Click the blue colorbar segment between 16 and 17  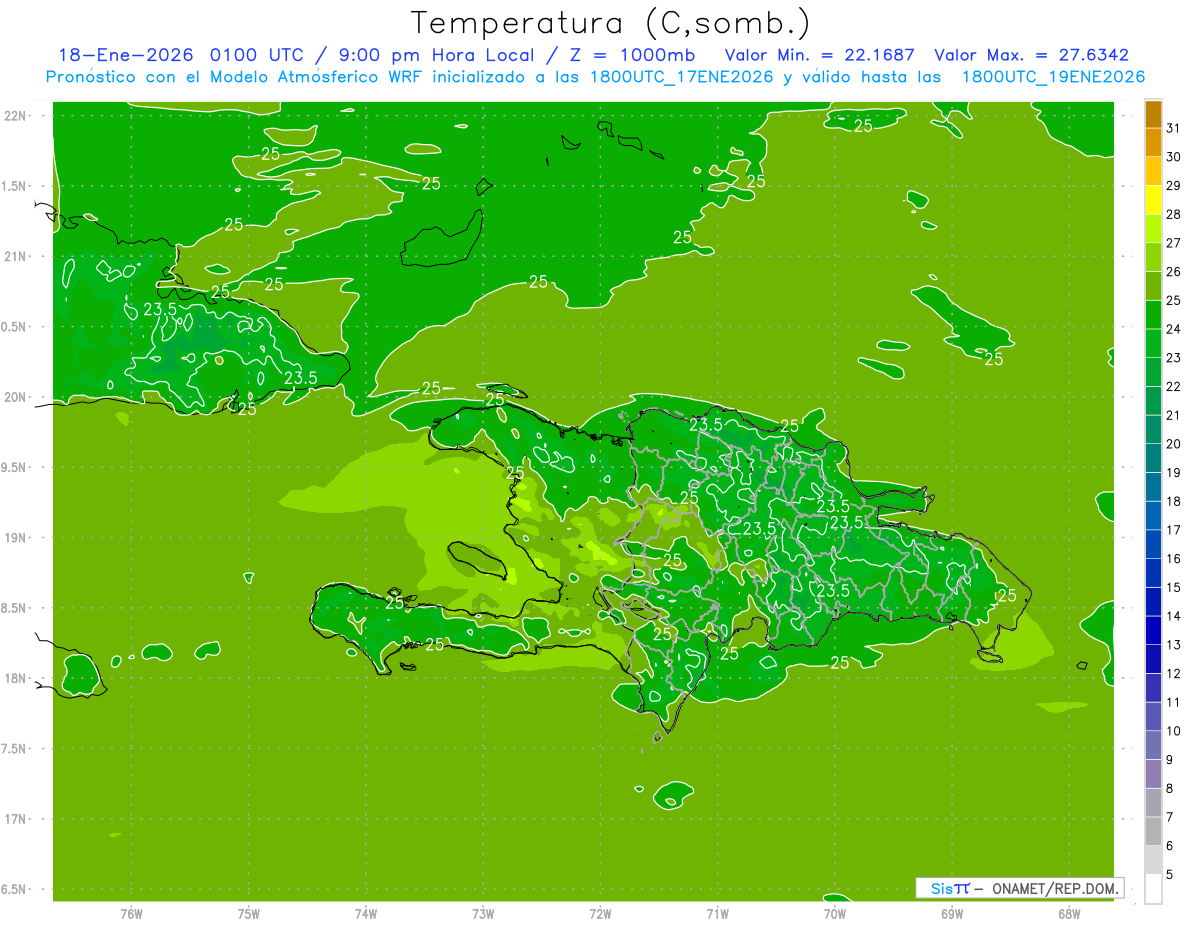point(1153,544)
